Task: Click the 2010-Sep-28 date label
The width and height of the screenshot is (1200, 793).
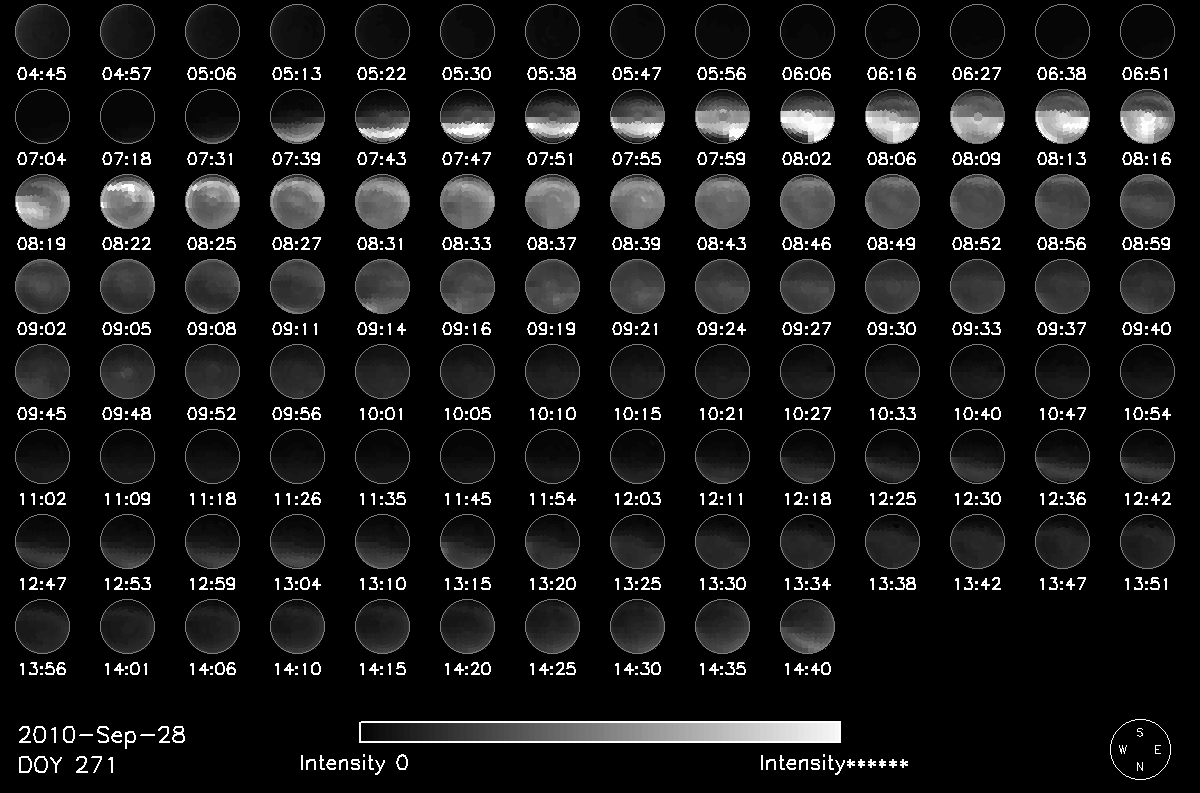Action: click(x=102, y=736)
